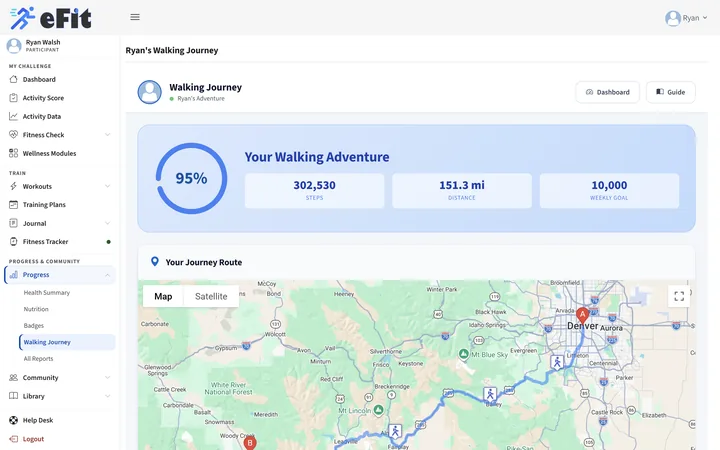Expand the Fitness Check submenu chevron
This screenshot has width=720, height=450.
[x=107, y=135]
